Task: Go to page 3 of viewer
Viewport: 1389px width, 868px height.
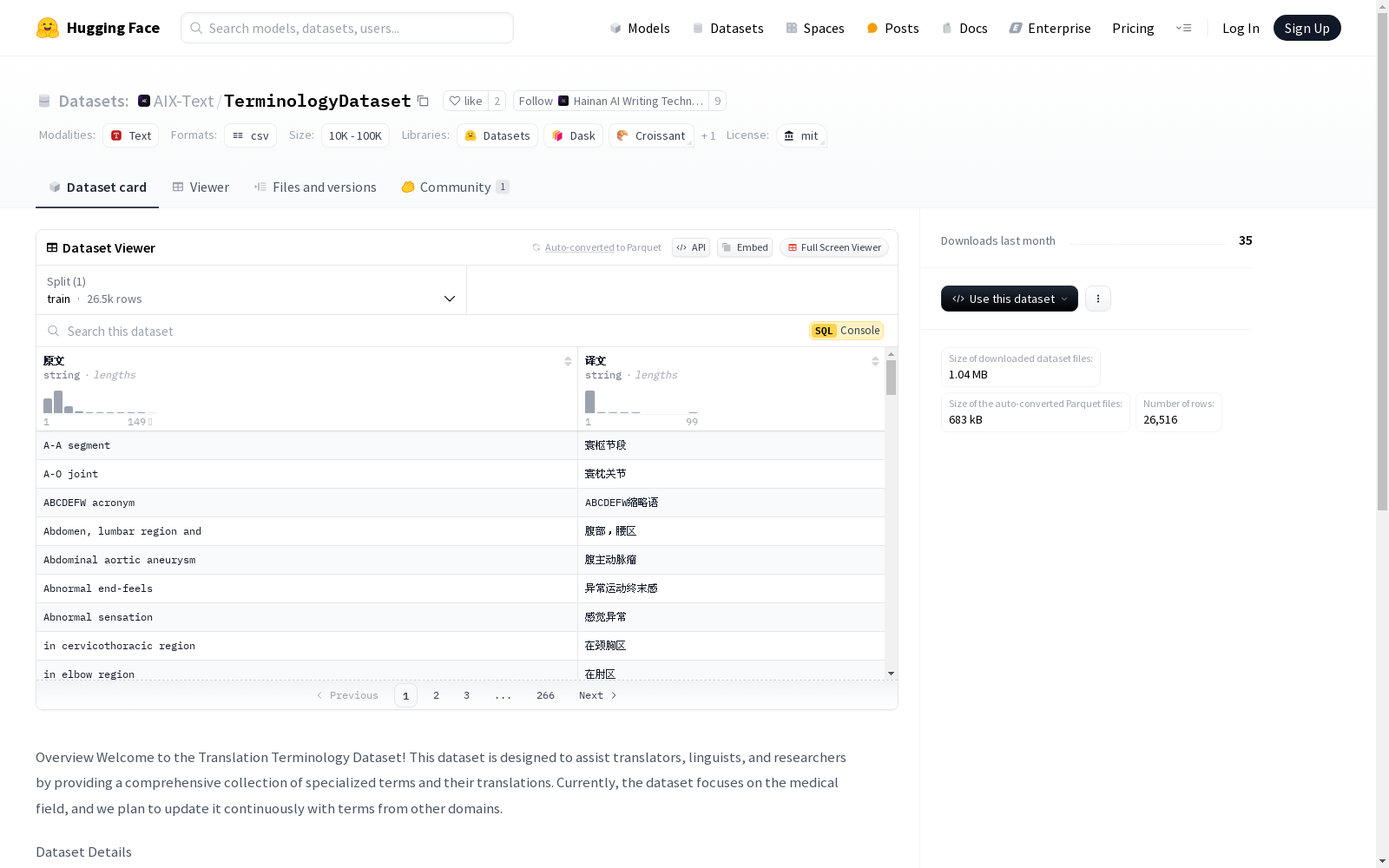Action: point(466,695)
